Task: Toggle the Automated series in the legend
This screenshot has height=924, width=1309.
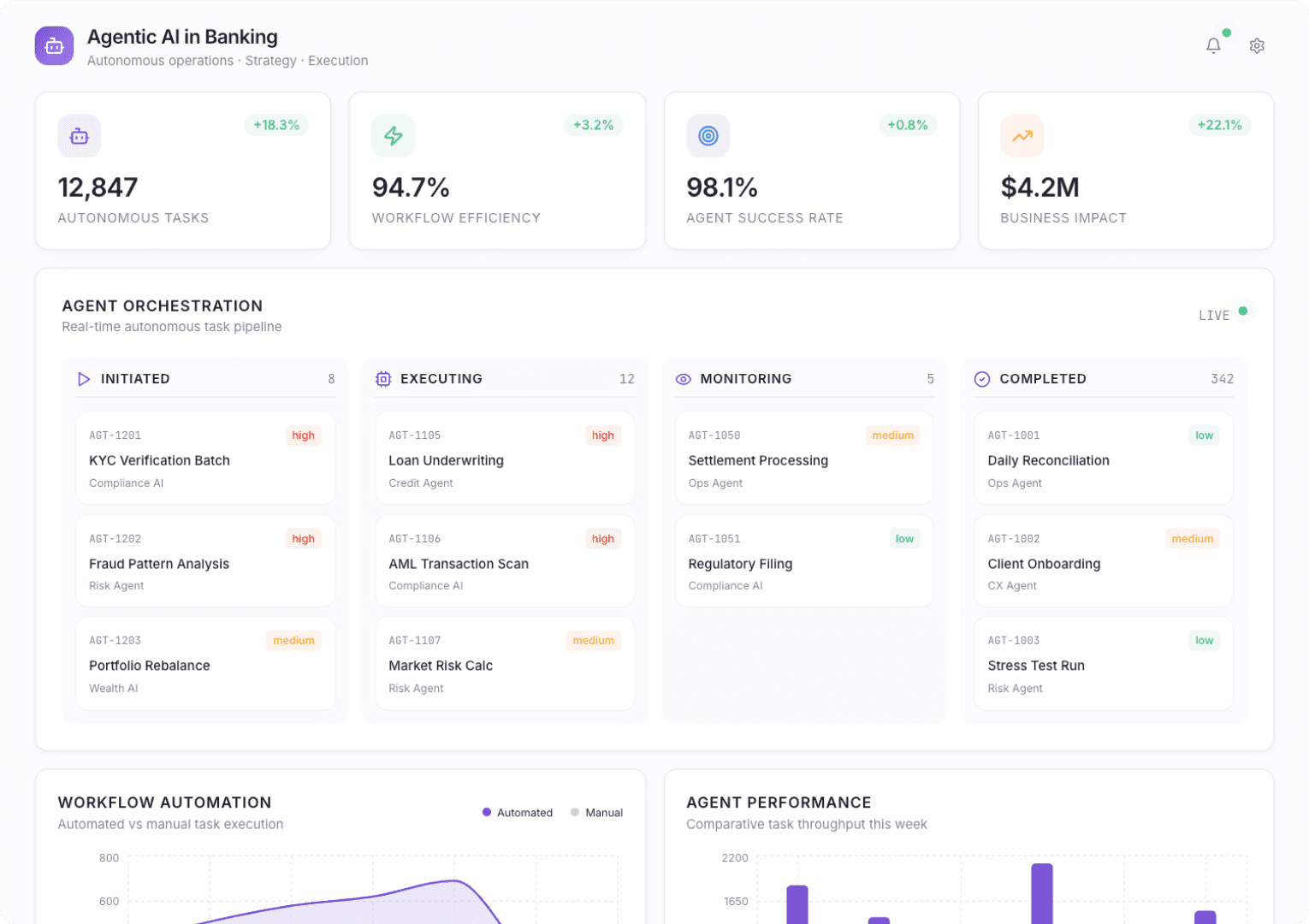Action: click(x=517, y=812)
